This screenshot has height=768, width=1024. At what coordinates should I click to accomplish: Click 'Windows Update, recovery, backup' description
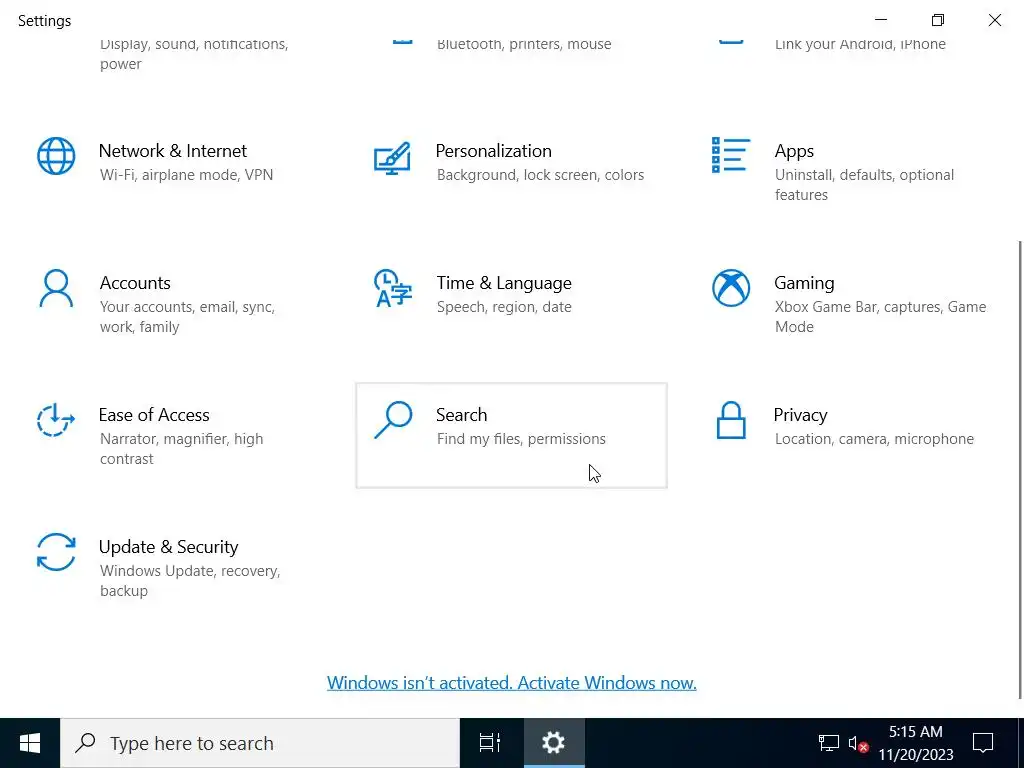tap(190, 581)
